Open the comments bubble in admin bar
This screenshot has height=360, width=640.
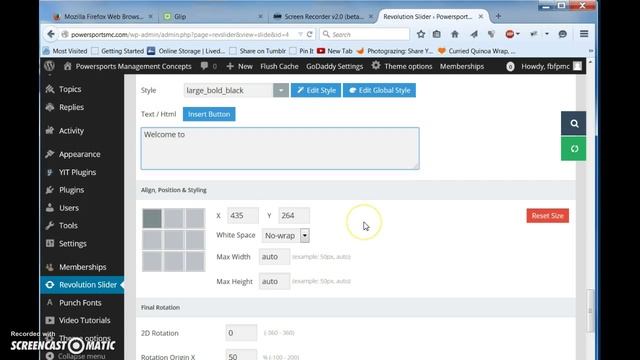[x=204, y=66]
